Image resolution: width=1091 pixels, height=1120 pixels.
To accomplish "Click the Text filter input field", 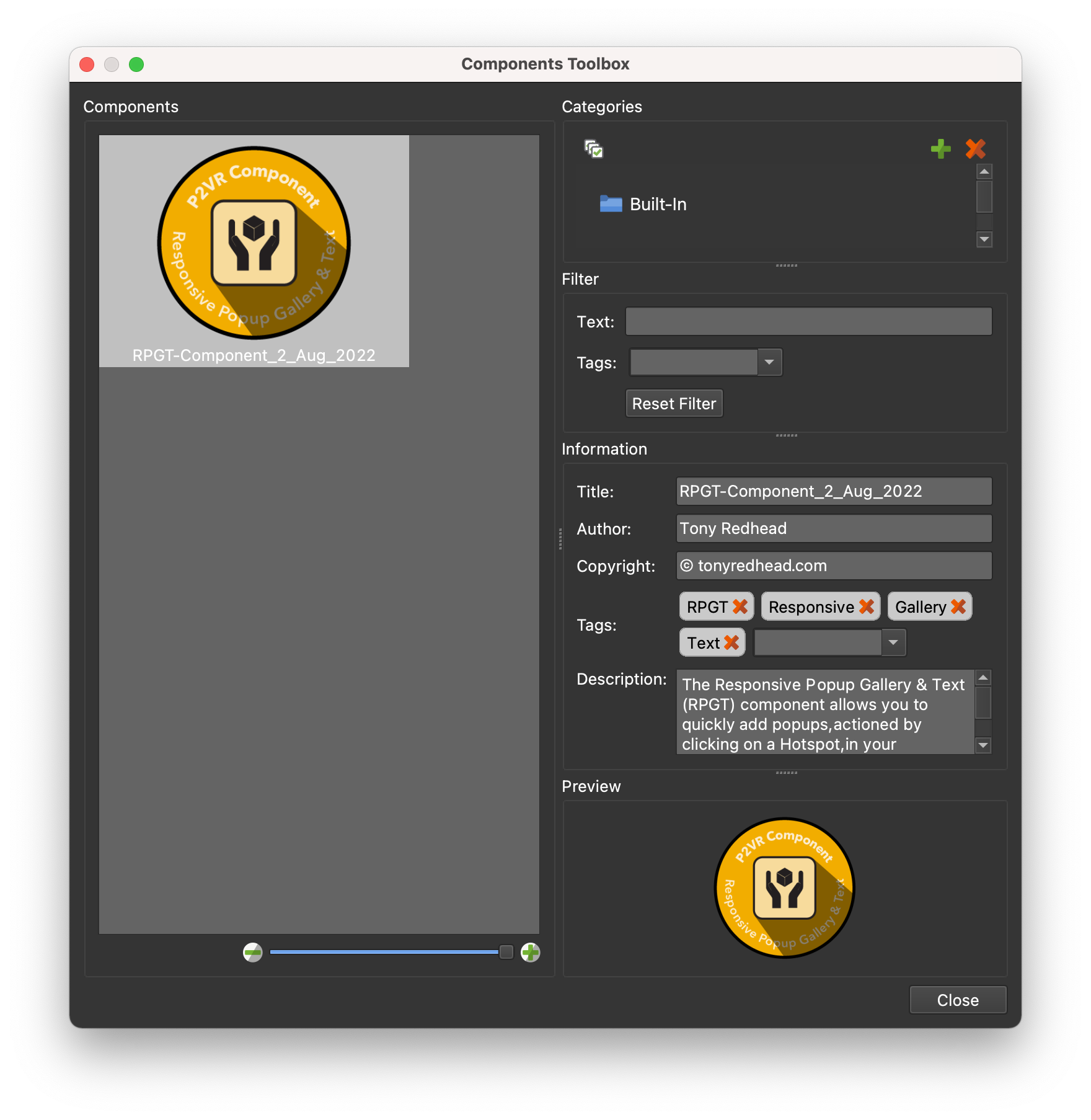I will pyautogui.click(x=808, y=321).
